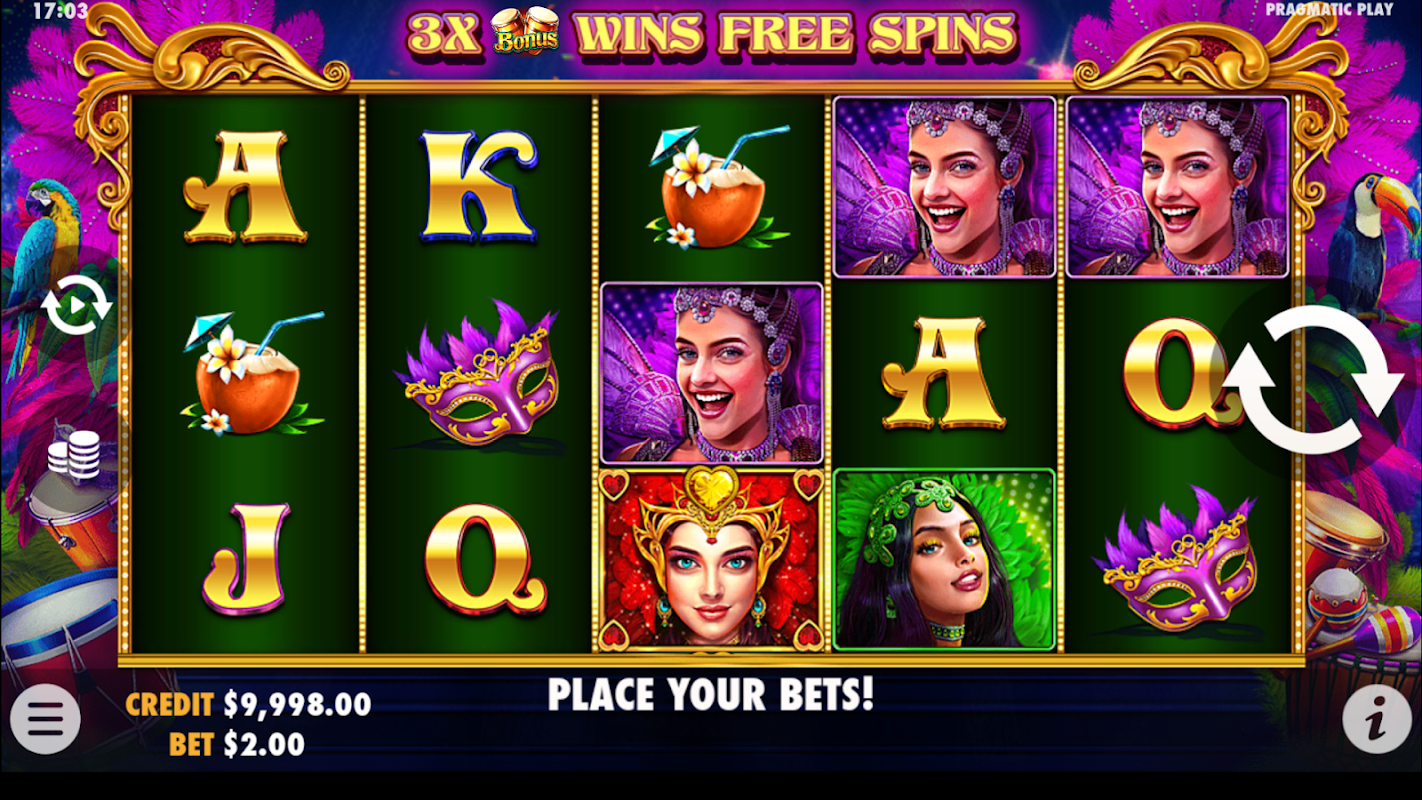Select the green-feathered dancer symbol
Image resolution: width=1422 pixels, height=800 pixels.
pyautogui.click(x=944, y=558)
